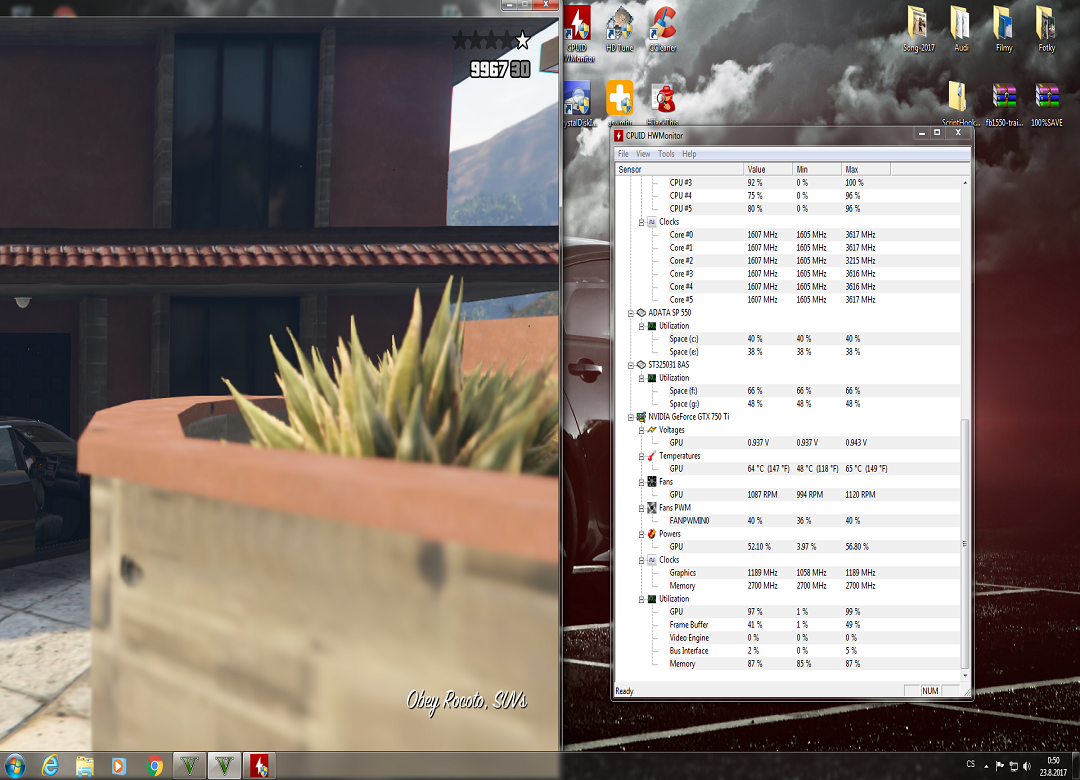Click the Min column header
This screenshot has width=1080, height=780.
point(817,170)
